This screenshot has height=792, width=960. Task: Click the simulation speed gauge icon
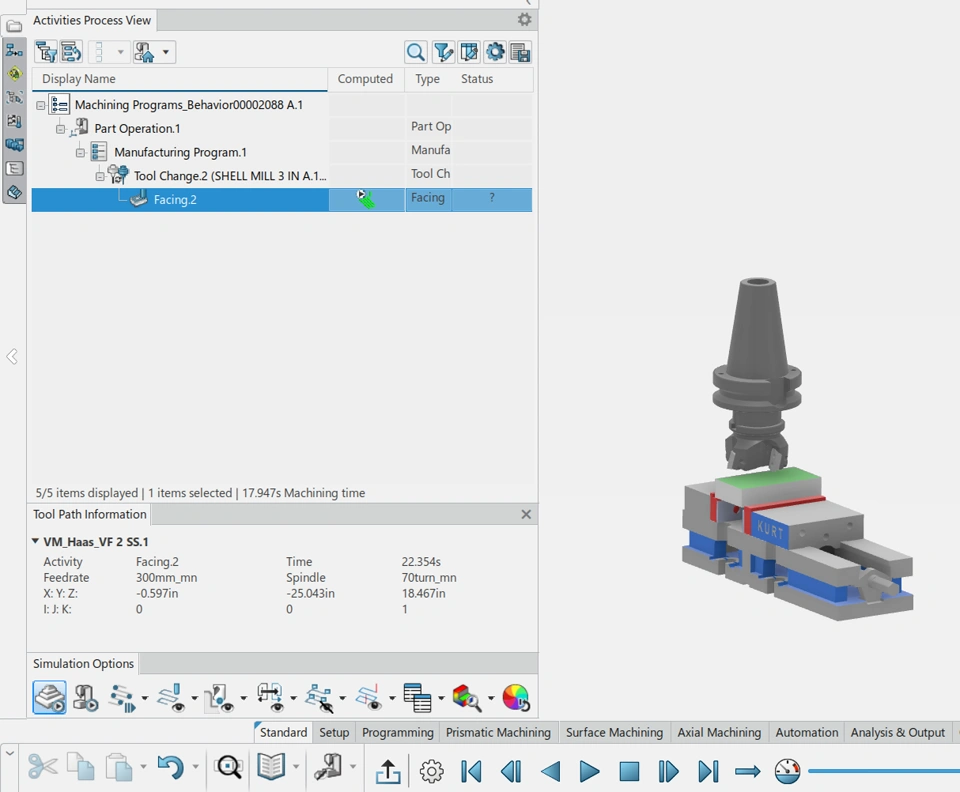(x=787, y=771)
